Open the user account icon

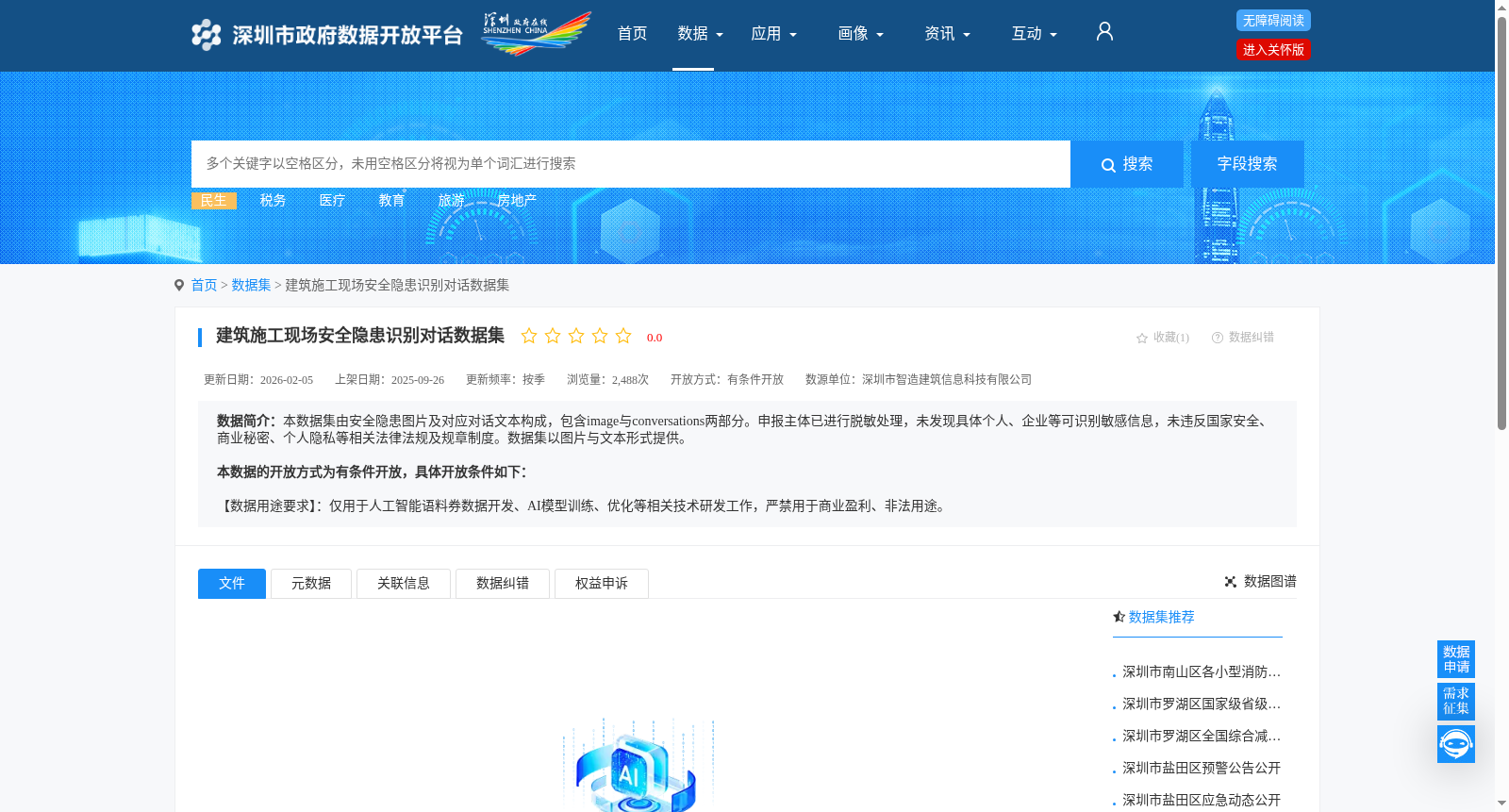click(1104, 32)
